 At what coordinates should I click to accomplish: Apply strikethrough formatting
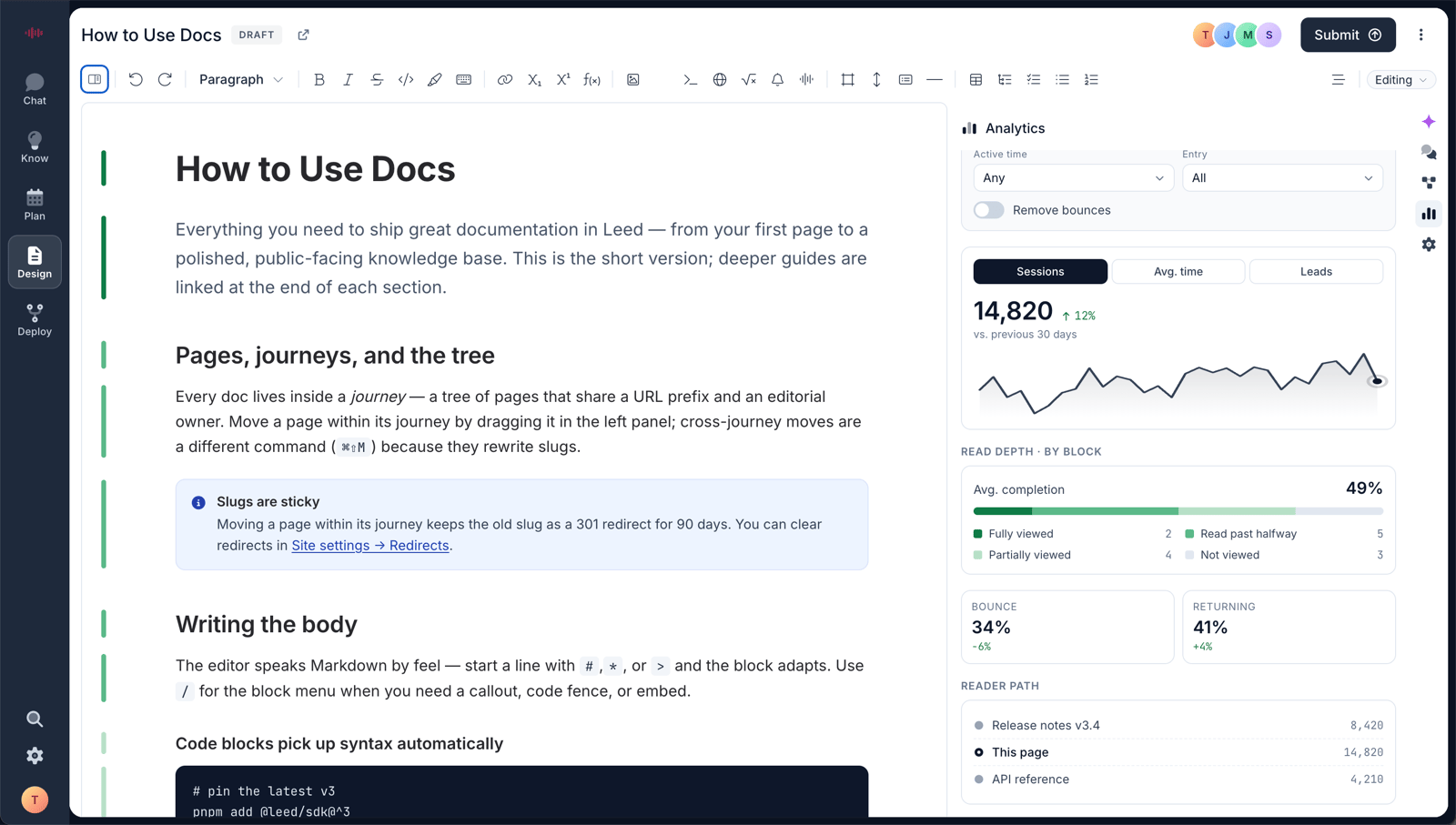377,79
